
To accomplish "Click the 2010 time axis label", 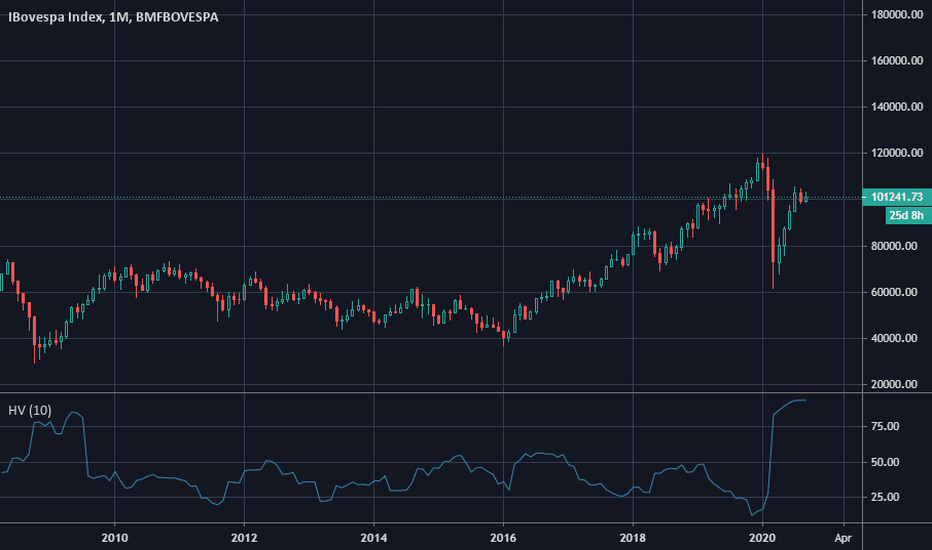I will (x=115, y=538).
